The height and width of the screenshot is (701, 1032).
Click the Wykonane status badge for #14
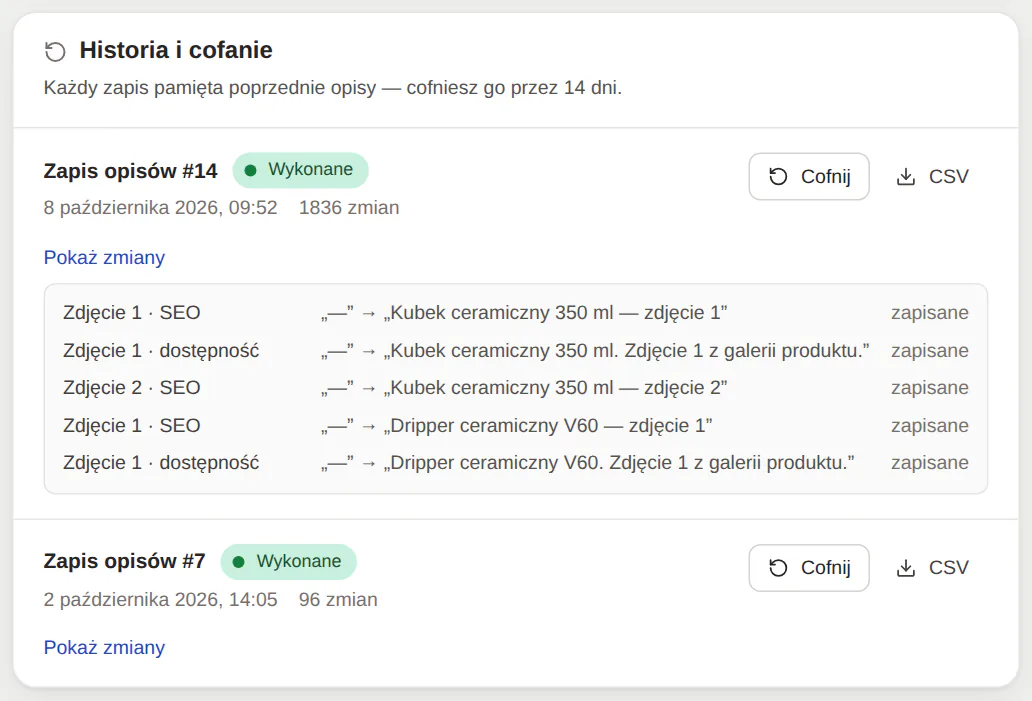pyautogui.click(x=300, y=170)
